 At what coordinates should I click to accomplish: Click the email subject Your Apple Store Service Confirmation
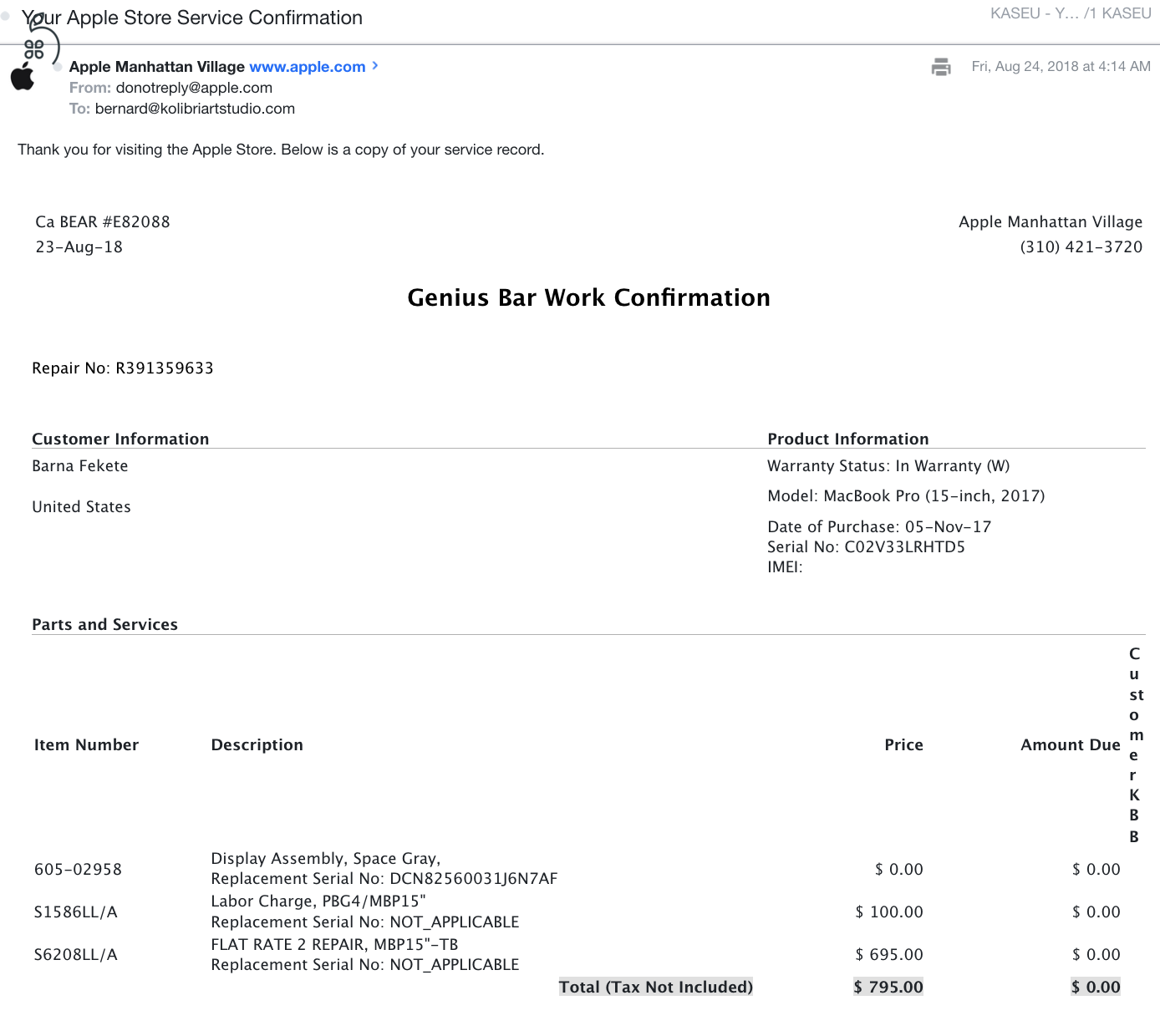tap(192, 18)
